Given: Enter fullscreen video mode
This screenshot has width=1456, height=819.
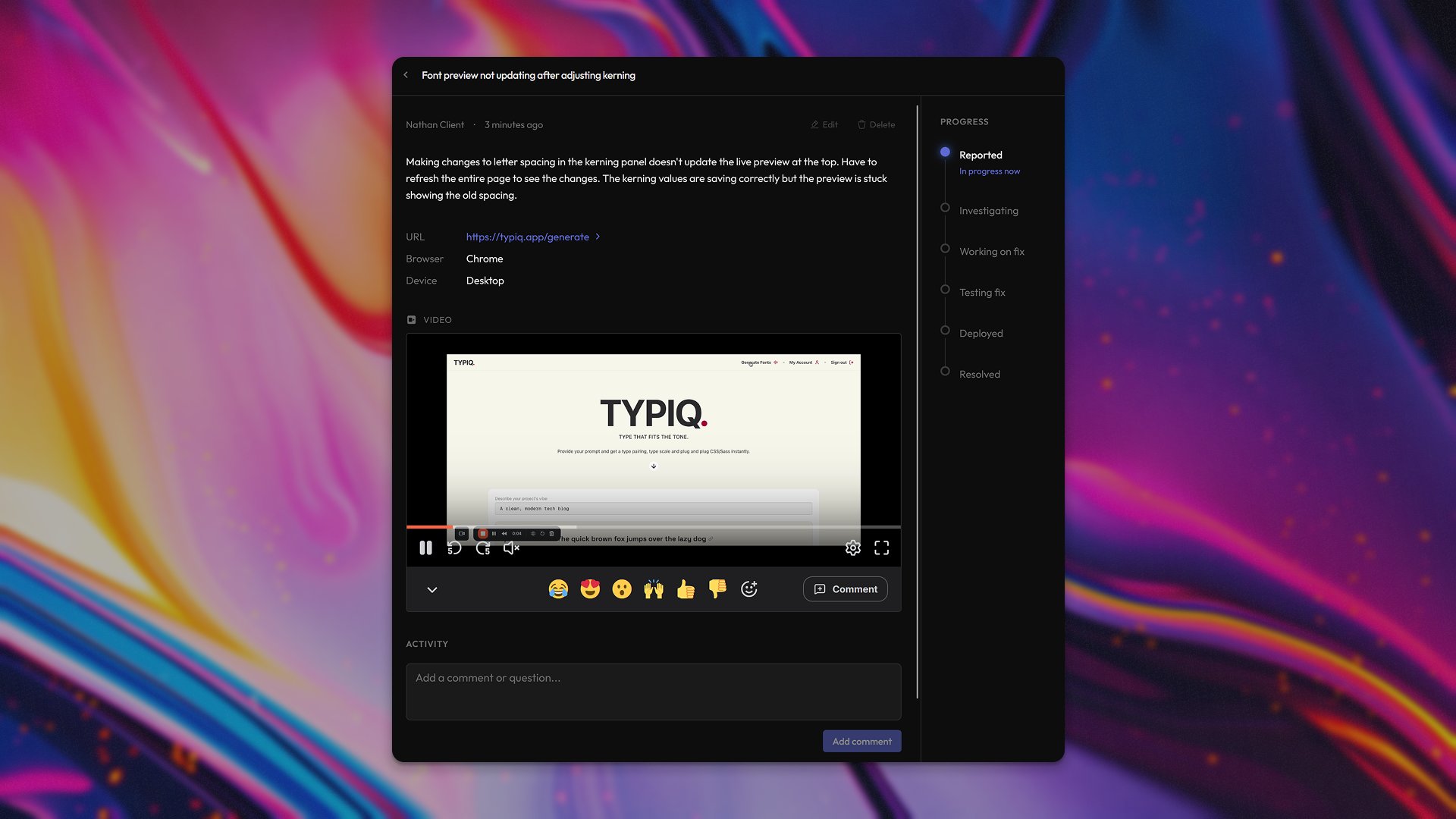Looking at the screenshot, I should (x=882, y=548).
